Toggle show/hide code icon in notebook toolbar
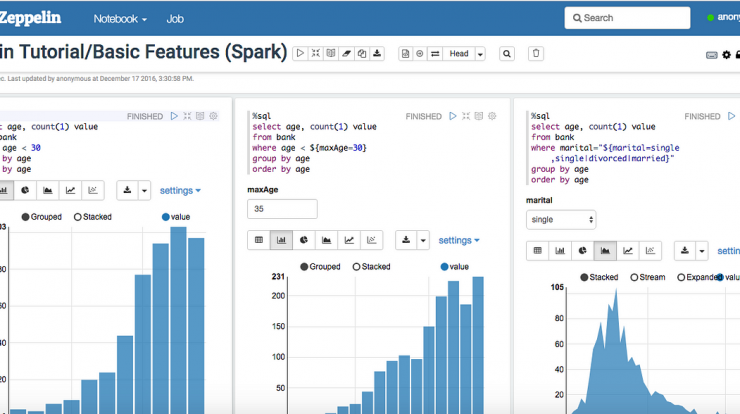The width and height of the screenshot is (740, 414). click(x=316, y=53)
